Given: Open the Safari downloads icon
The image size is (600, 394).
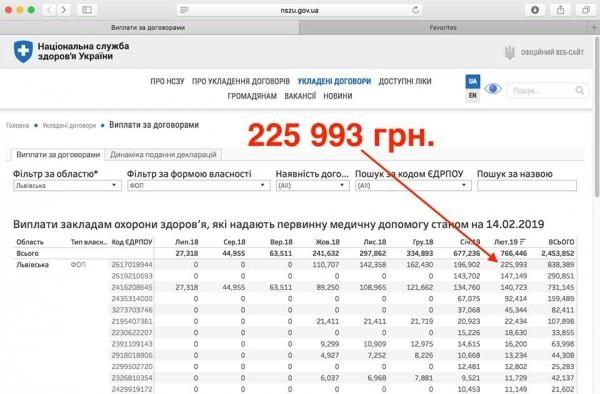Looking at the screenshot, I should [x=535, y=10].
